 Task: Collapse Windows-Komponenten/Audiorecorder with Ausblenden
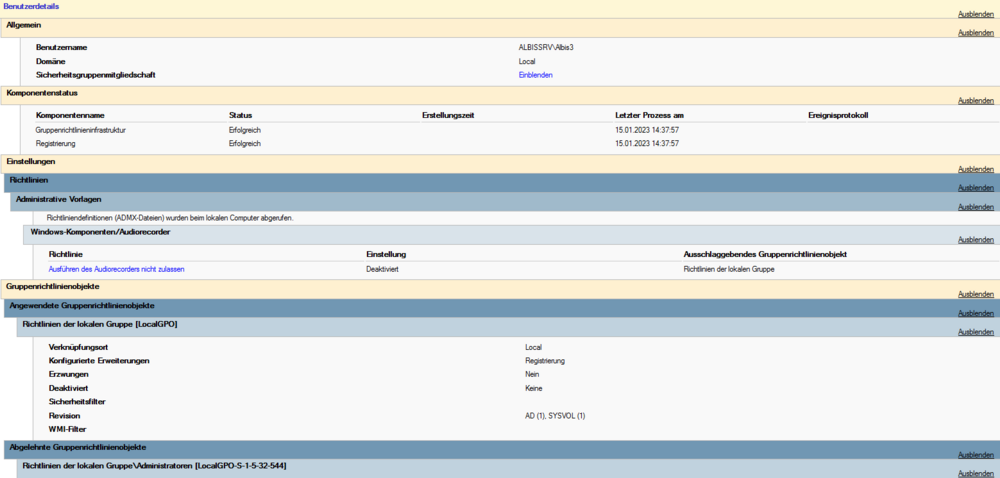[x=975, y=240]
